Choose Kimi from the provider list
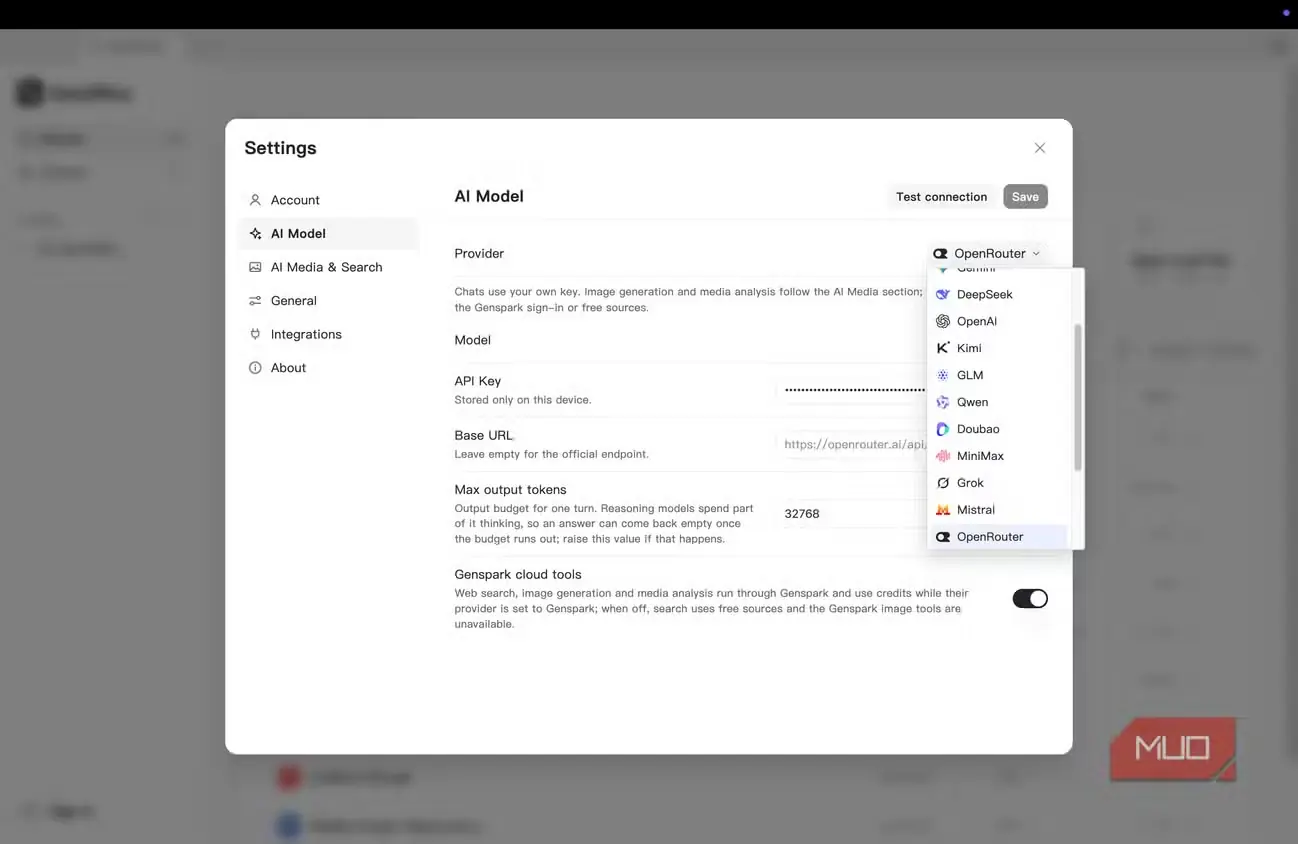This screenshot has width=1298, height=844. click(999, 348)
